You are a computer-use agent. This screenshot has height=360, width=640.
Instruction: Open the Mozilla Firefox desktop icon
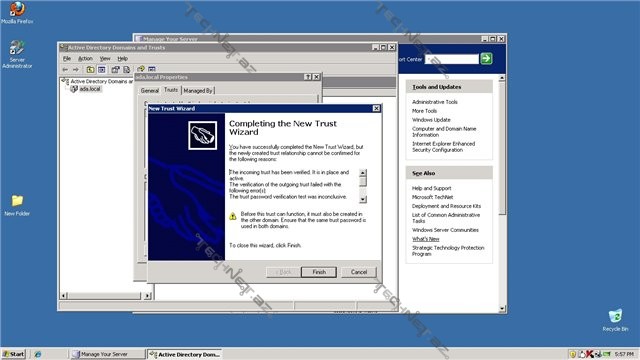tap(17, 13)
